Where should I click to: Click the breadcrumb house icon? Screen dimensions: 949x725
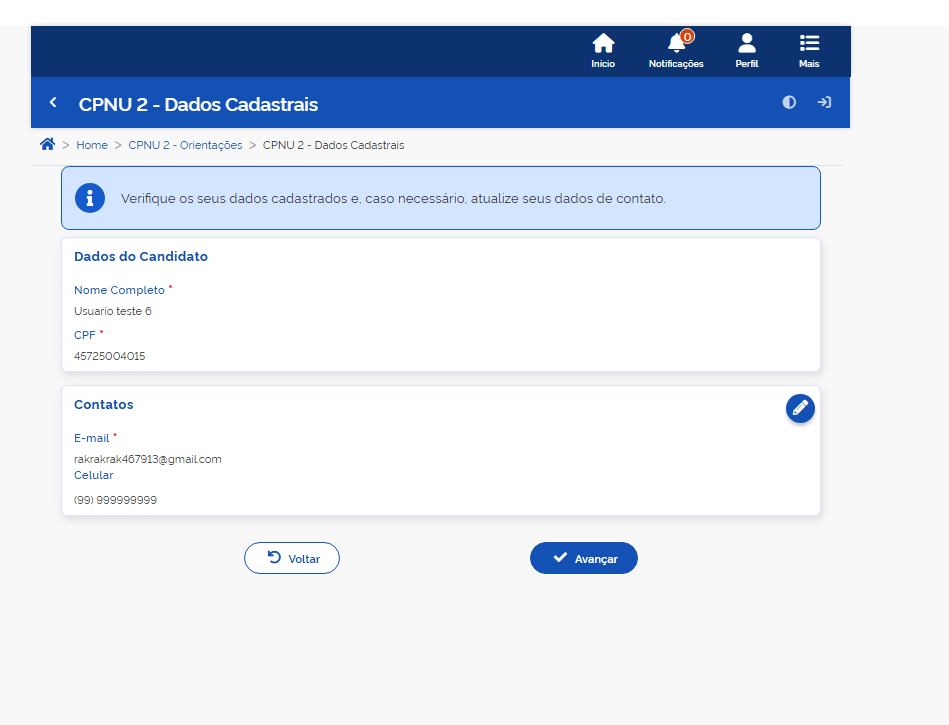47,144
